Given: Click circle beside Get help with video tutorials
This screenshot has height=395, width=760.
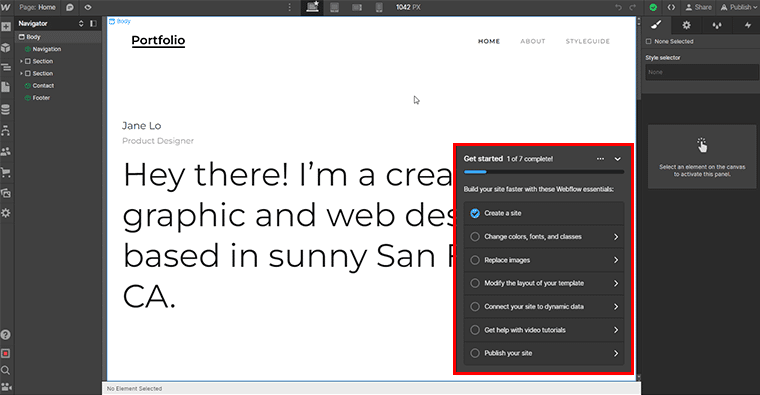Looking at the screenshot, I should click(475, 330).
